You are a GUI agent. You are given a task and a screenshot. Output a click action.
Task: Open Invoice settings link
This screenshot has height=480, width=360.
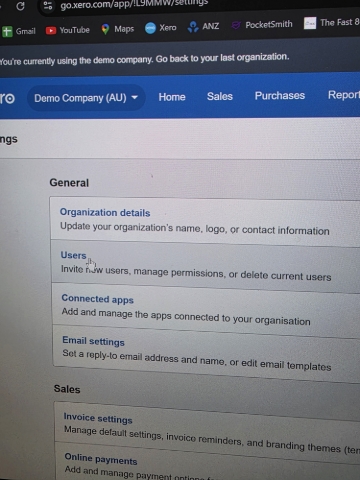click(x=98, y=418)
